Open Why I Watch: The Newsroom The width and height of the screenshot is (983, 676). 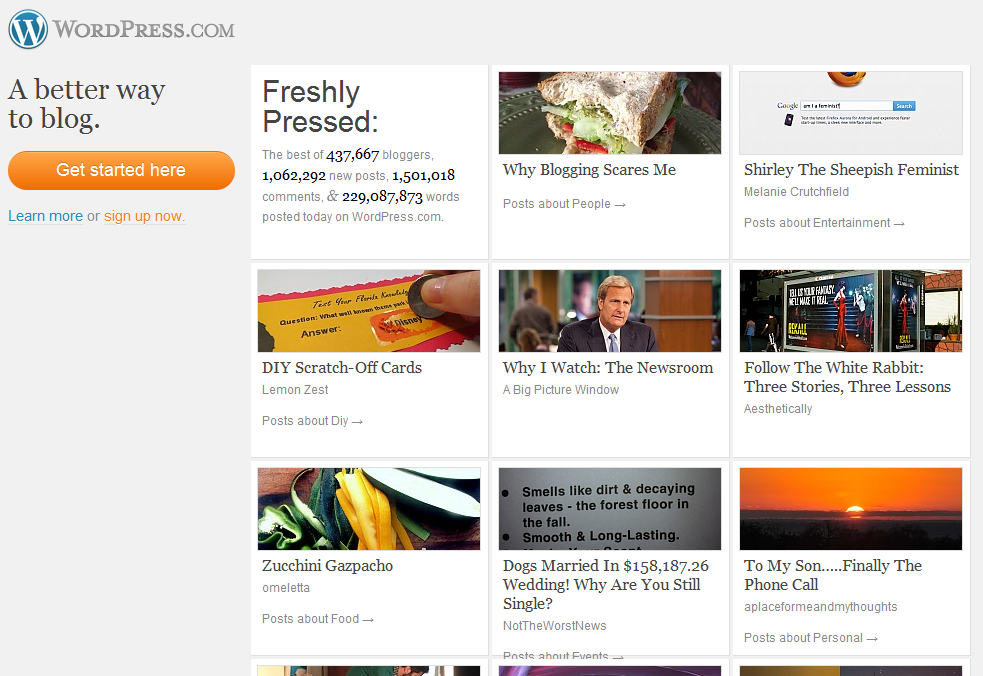(x=608, y=368)
